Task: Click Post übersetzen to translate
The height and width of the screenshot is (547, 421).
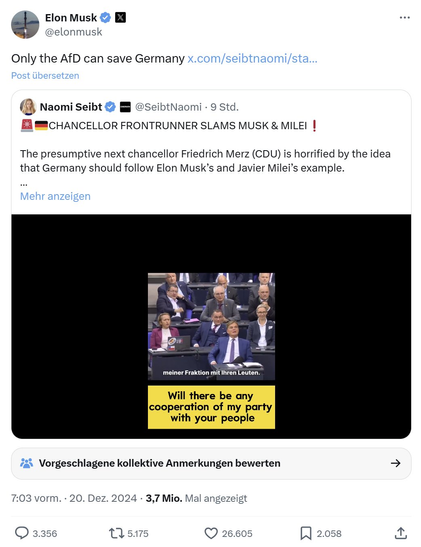Action: coord(45,76)
